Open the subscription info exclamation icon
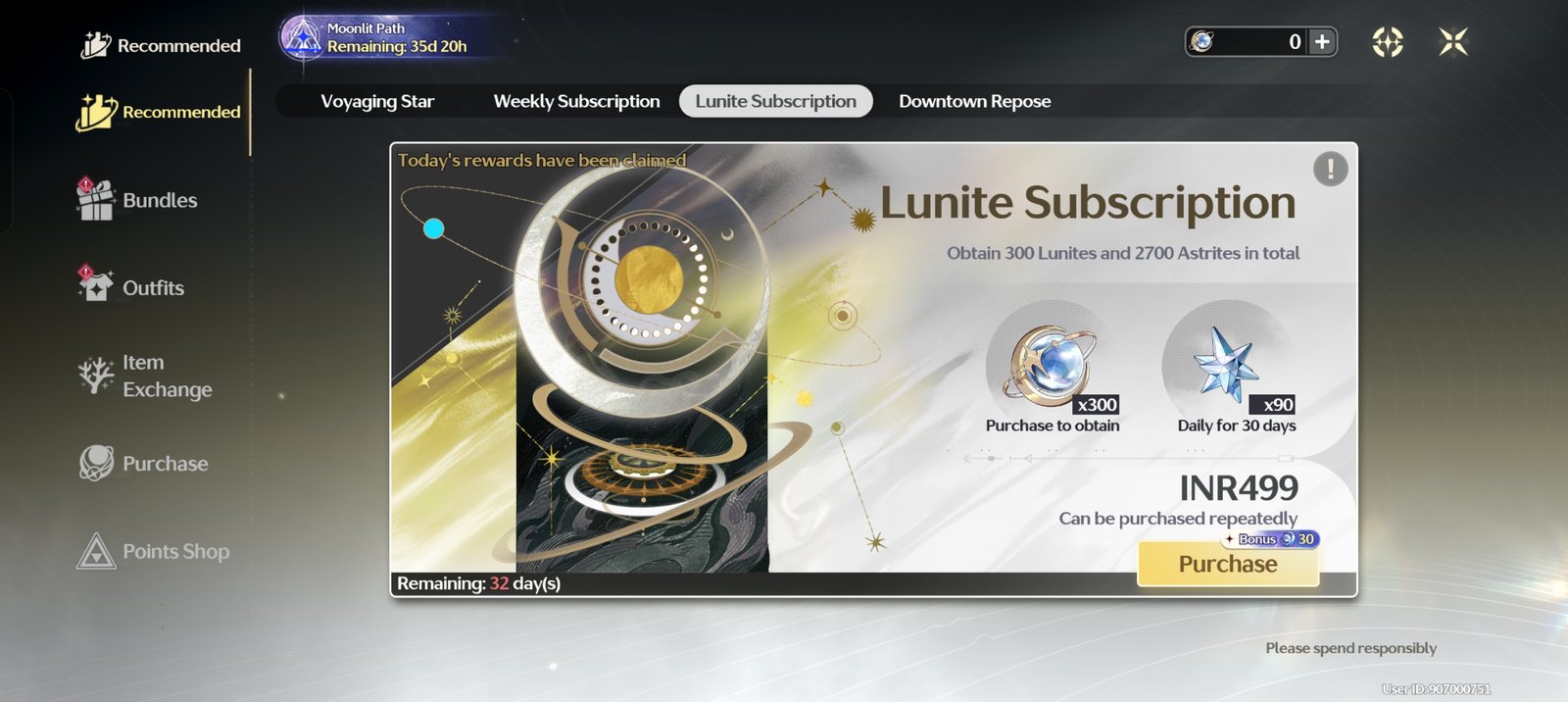The width and height of the screenshot is (1568, 702). 1330,169
